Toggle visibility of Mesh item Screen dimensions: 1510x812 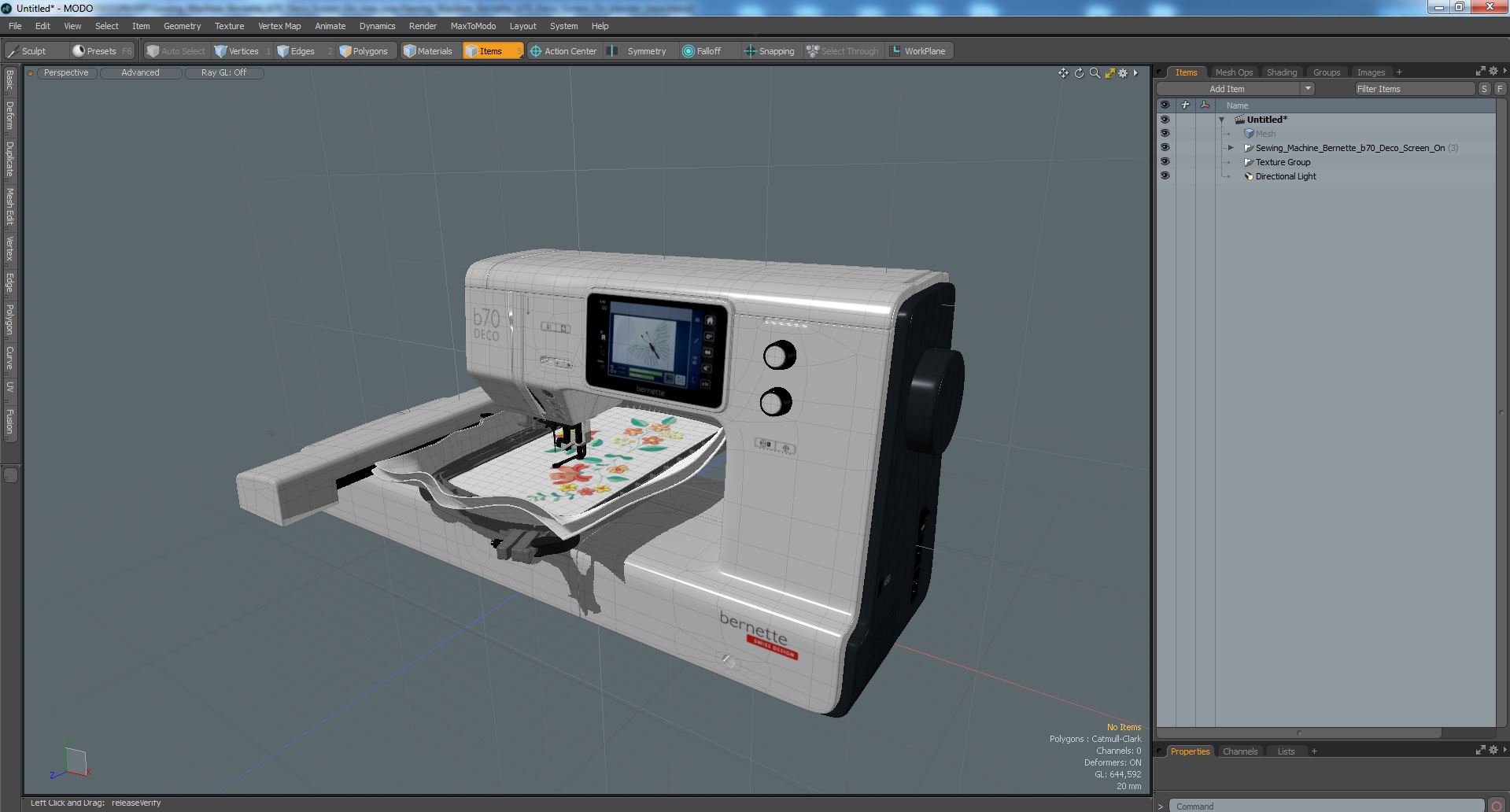(1165, 134)
